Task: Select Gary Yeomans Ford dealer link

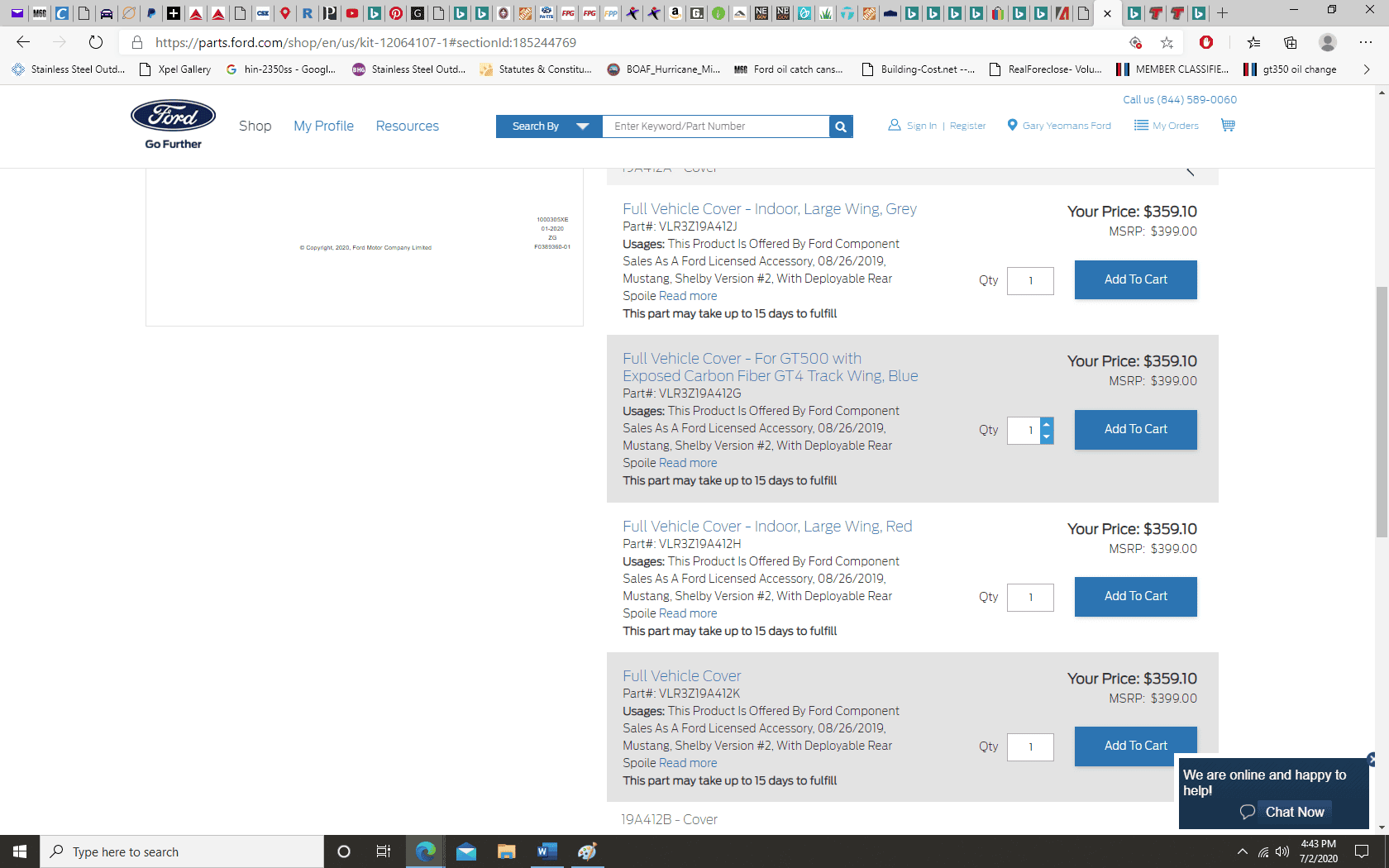Action: tap(1059, 126)
